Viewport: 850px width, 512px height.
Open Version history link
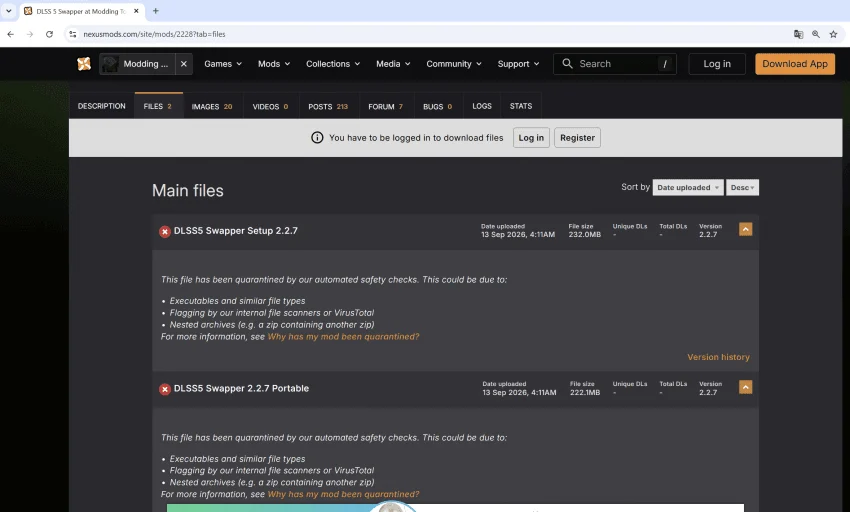pyautogui.click(x=718, y=357)
